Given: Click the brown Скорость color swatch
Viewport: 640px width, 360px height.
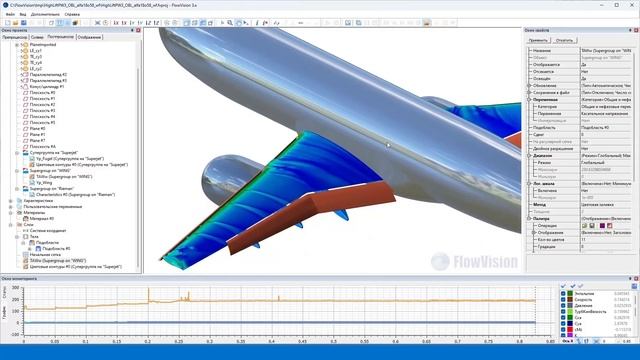Looking at the screenshot, I should [x=570, y=300].
